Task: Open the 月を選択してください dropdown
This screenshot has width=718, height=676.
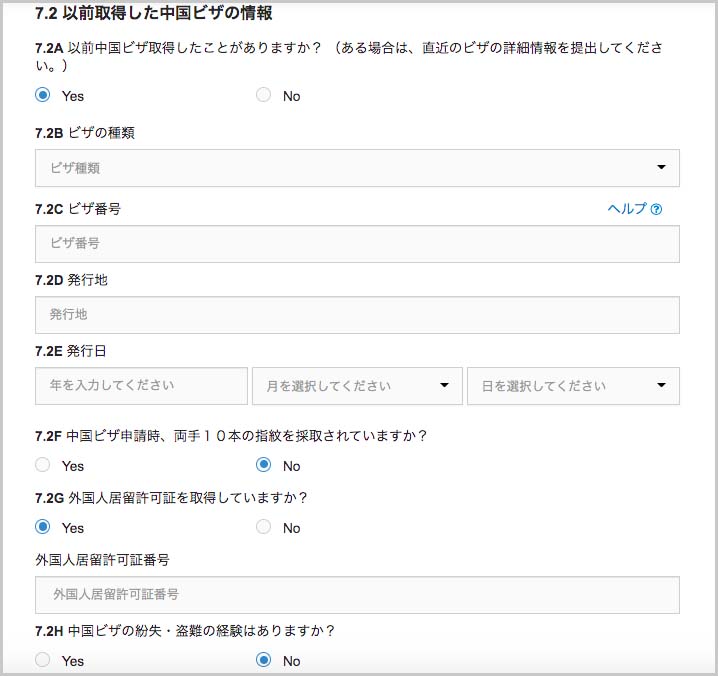Action: coord(357,386)
